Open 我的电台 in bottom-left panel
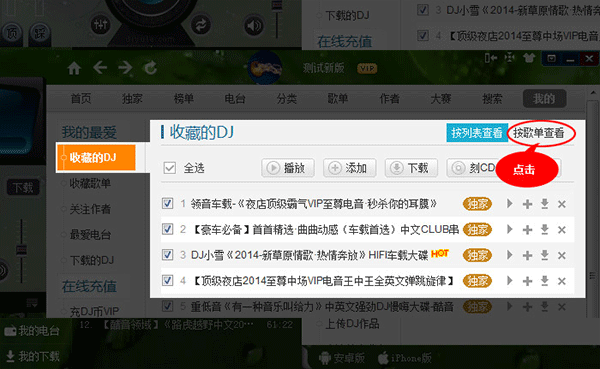Screen dimensions: 600x369 32,331
